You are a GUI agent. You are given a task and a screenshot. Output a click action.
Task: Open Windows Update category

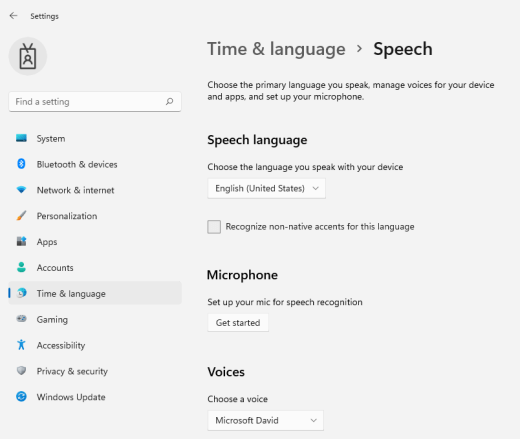pos(95,397)
